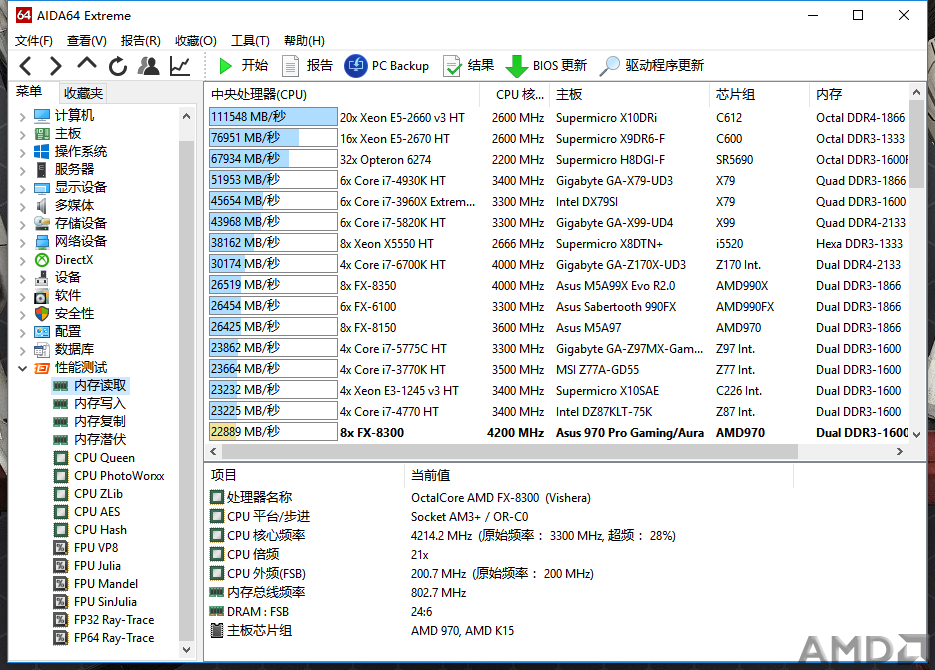Select the 内存复制 benchmark
Viewport: 935px width, 670px height.
click(90, 421)
